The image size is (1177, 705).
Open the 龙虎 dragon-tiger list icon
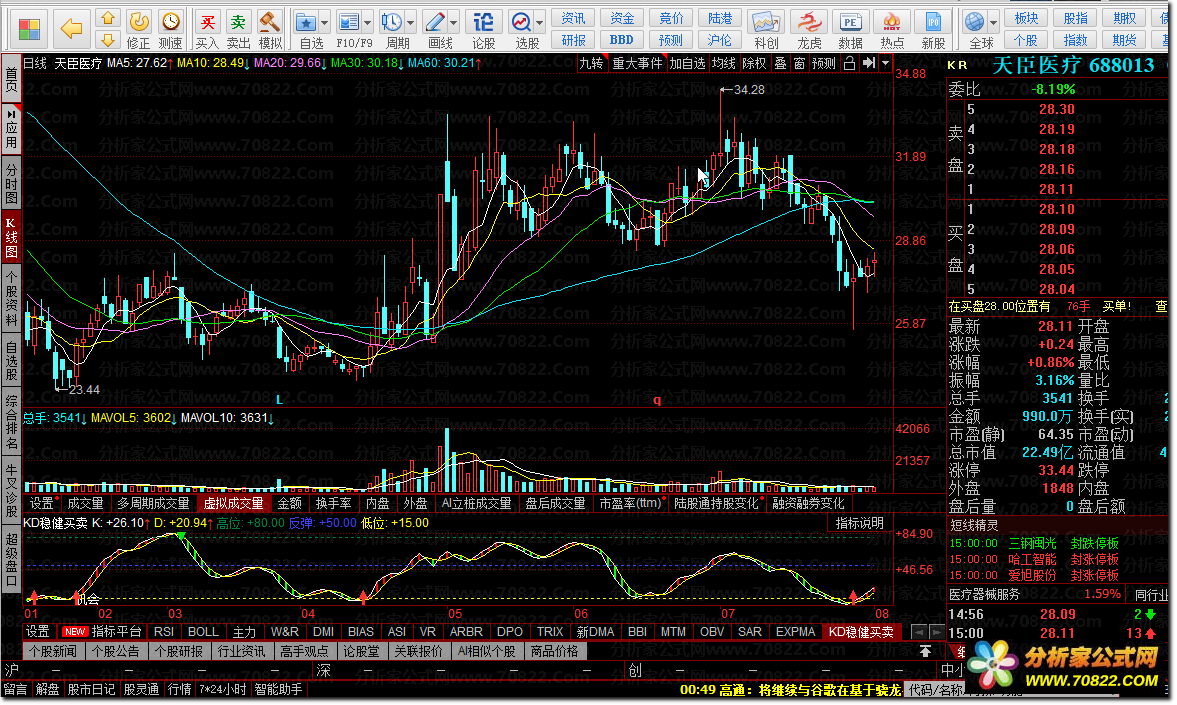[x=809, y=30]
